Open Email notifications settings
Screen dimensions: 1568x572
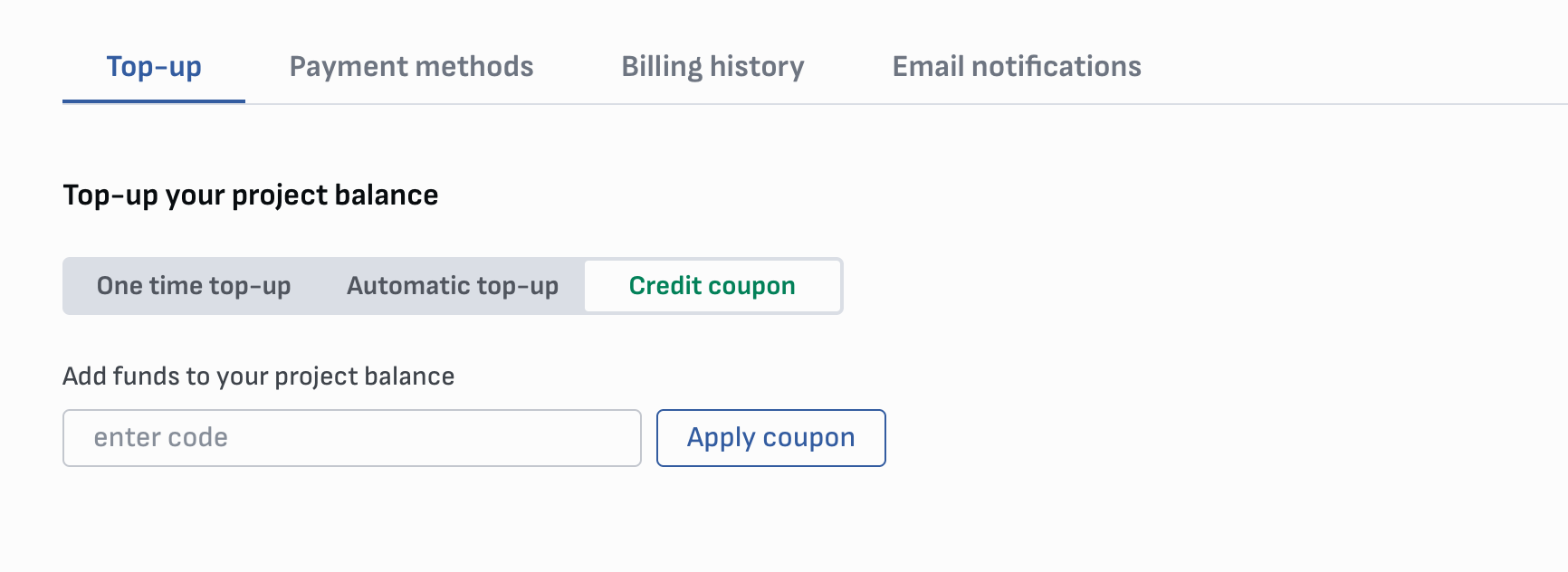click(x=1017, y=67)
